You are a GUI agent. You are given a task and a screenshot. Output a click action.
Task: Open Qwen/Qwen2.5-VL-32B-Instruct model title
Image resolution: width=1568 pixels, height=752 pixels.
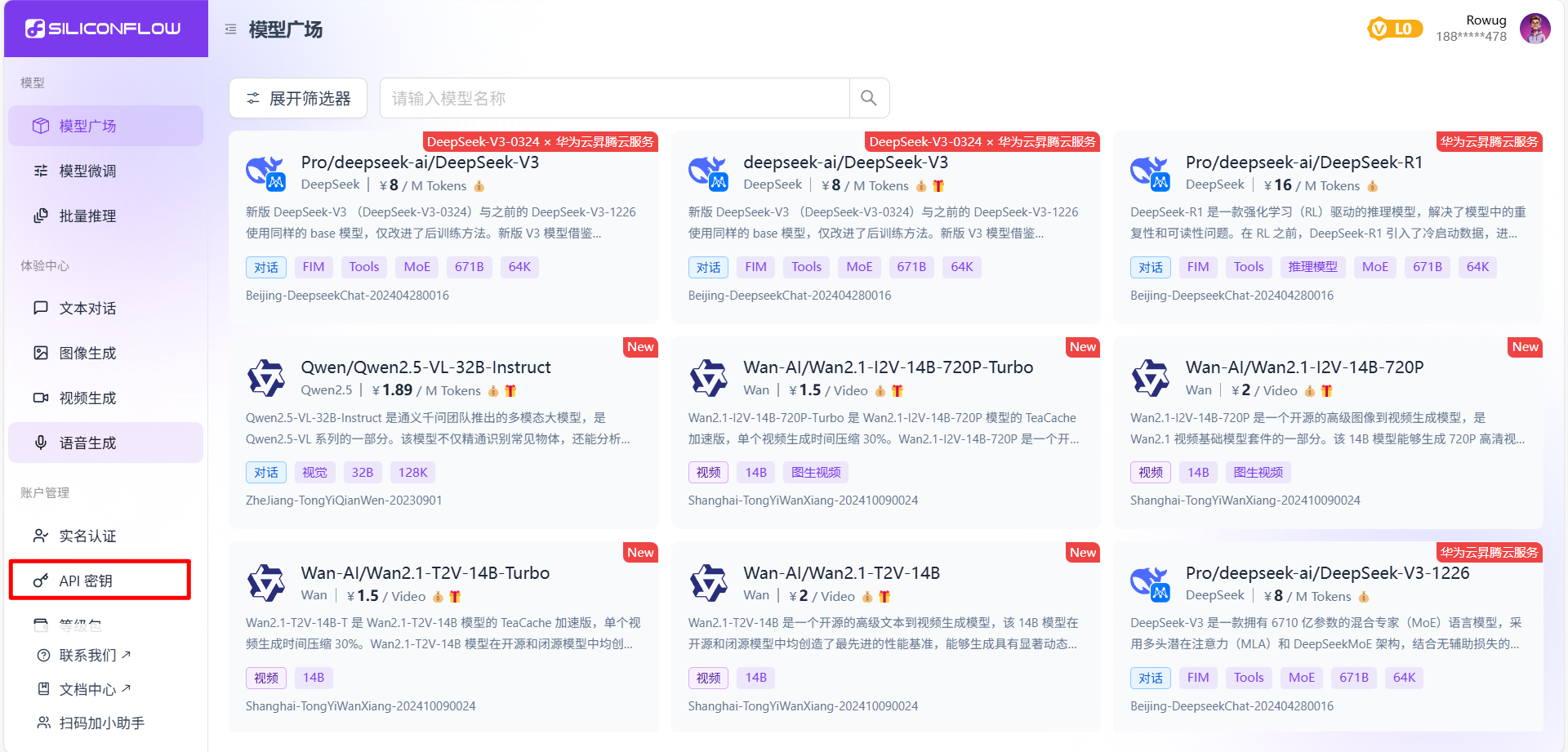[425, 367]
